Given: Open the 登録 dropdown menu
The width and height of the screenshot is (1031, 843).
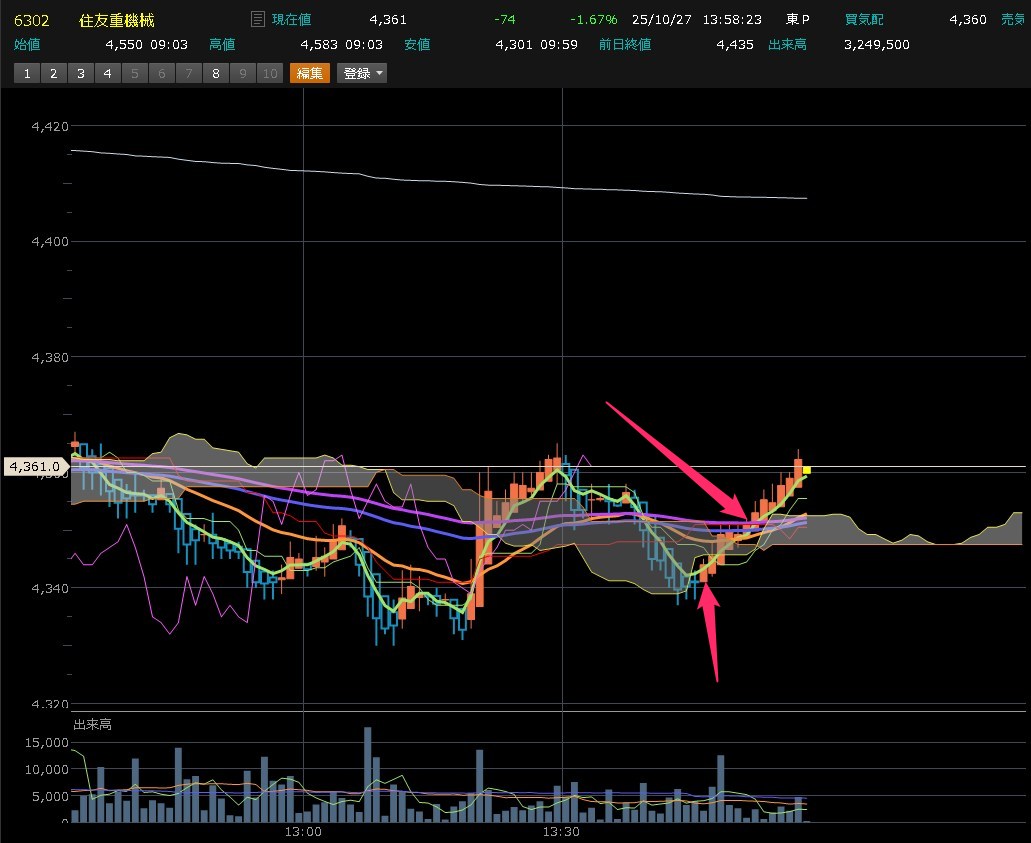Looking at the screenshot, I should click(x=361, y=73).
